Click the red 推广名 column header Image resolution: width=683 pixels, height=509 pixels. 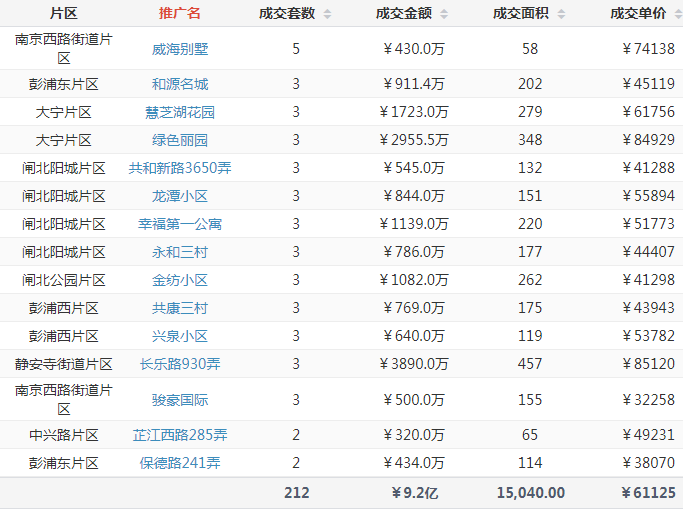click(x=180, y=13)
